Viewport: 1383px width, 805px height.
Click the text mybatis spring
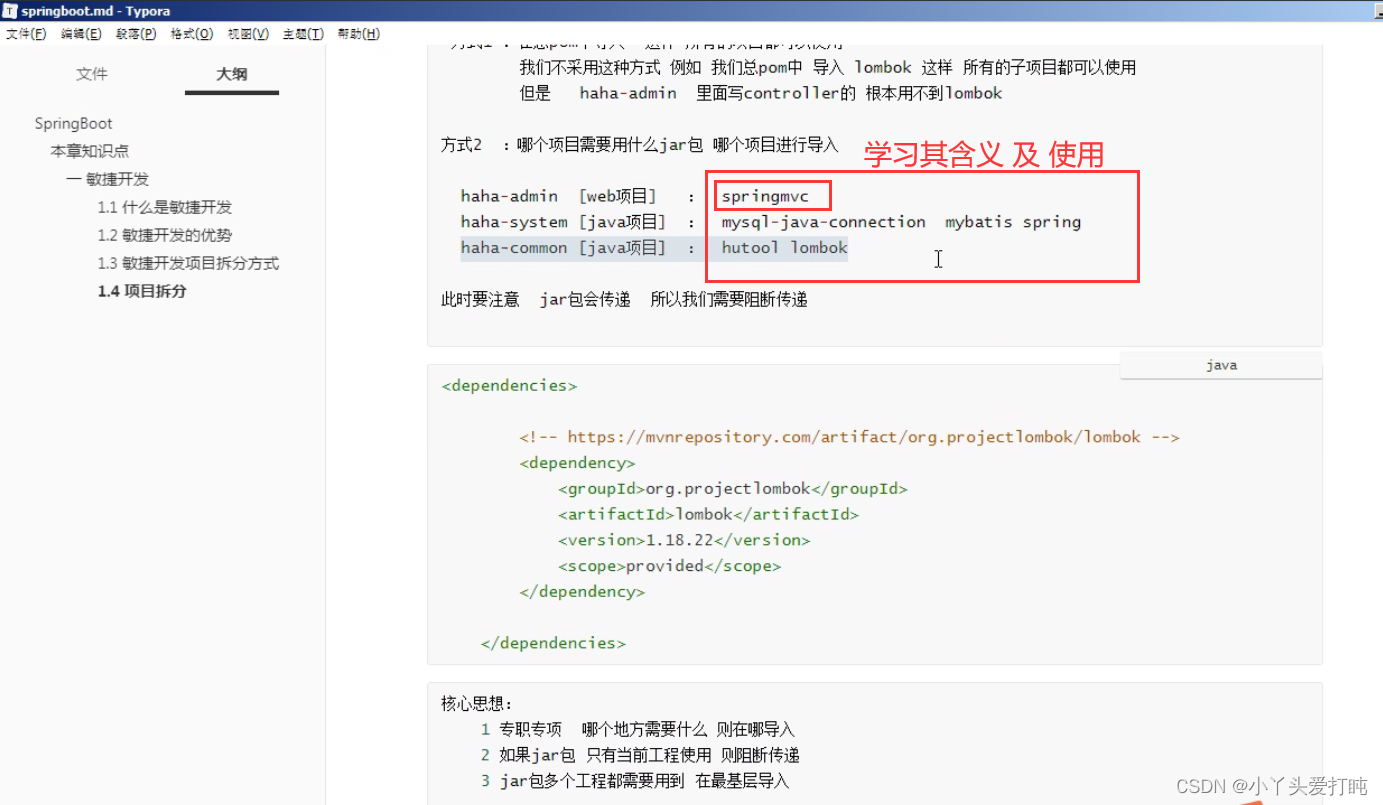1013,222
